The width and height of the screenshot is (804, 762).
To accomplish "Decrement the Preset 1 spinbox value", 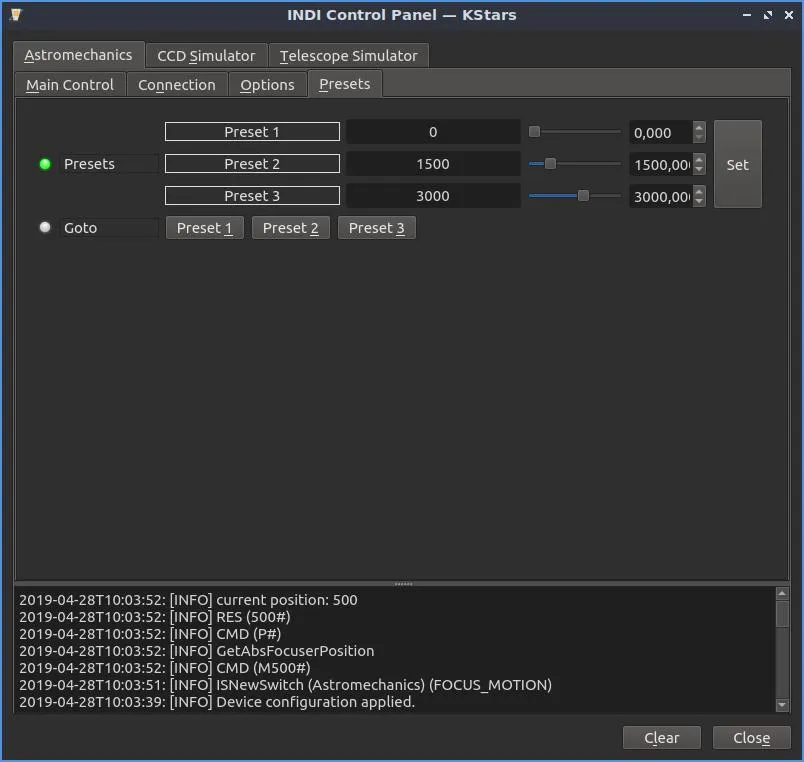I will click(699, 137).
